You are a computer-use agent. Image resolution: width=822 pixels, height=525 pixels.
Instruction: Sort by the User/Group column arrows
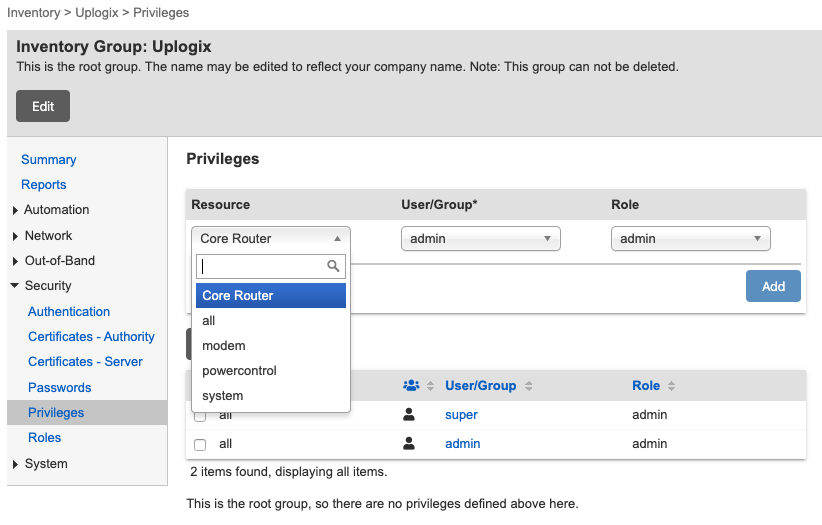click(529, 386)
